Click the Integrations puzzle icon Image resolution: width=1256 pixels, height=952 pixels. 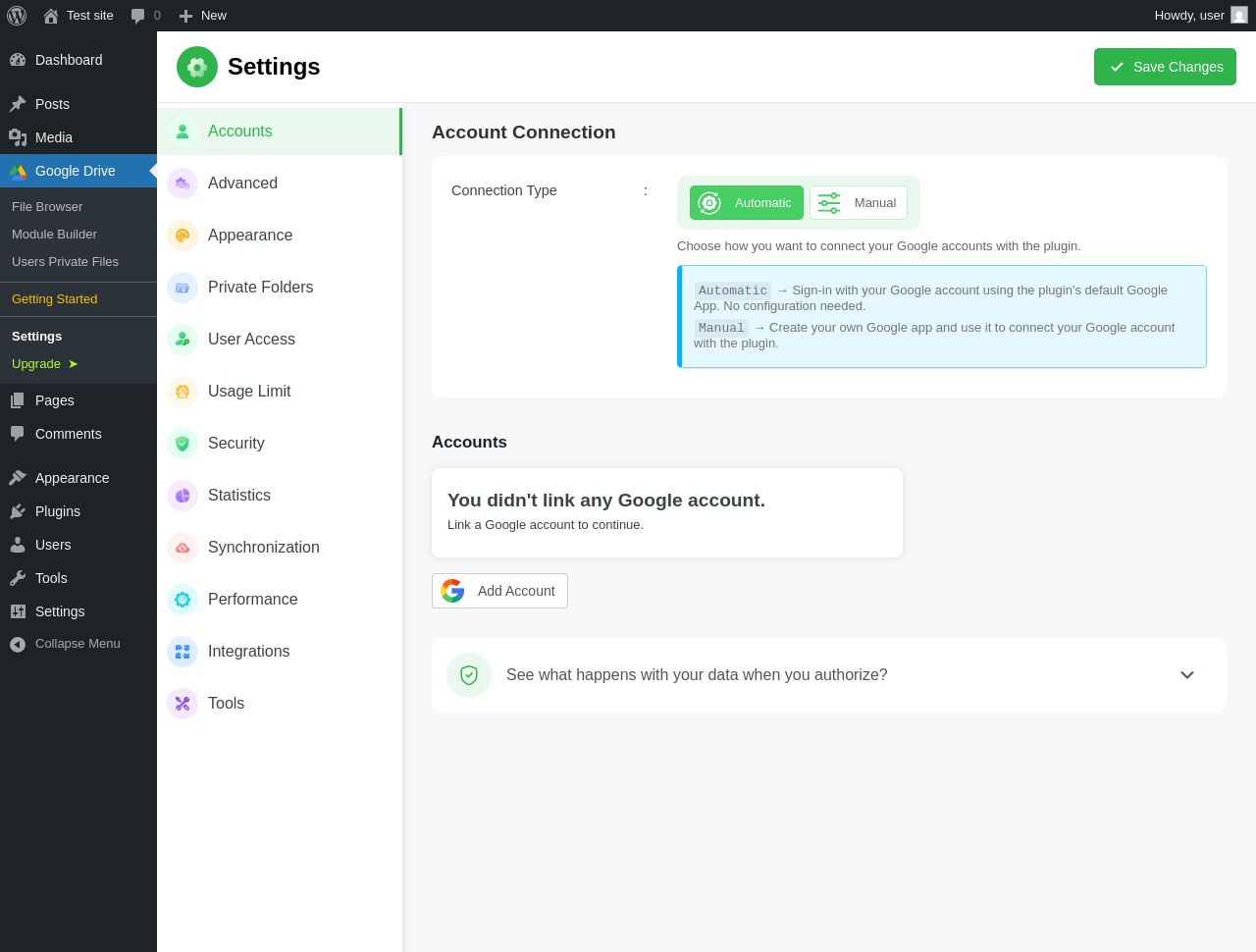click(x=183, y=652)
